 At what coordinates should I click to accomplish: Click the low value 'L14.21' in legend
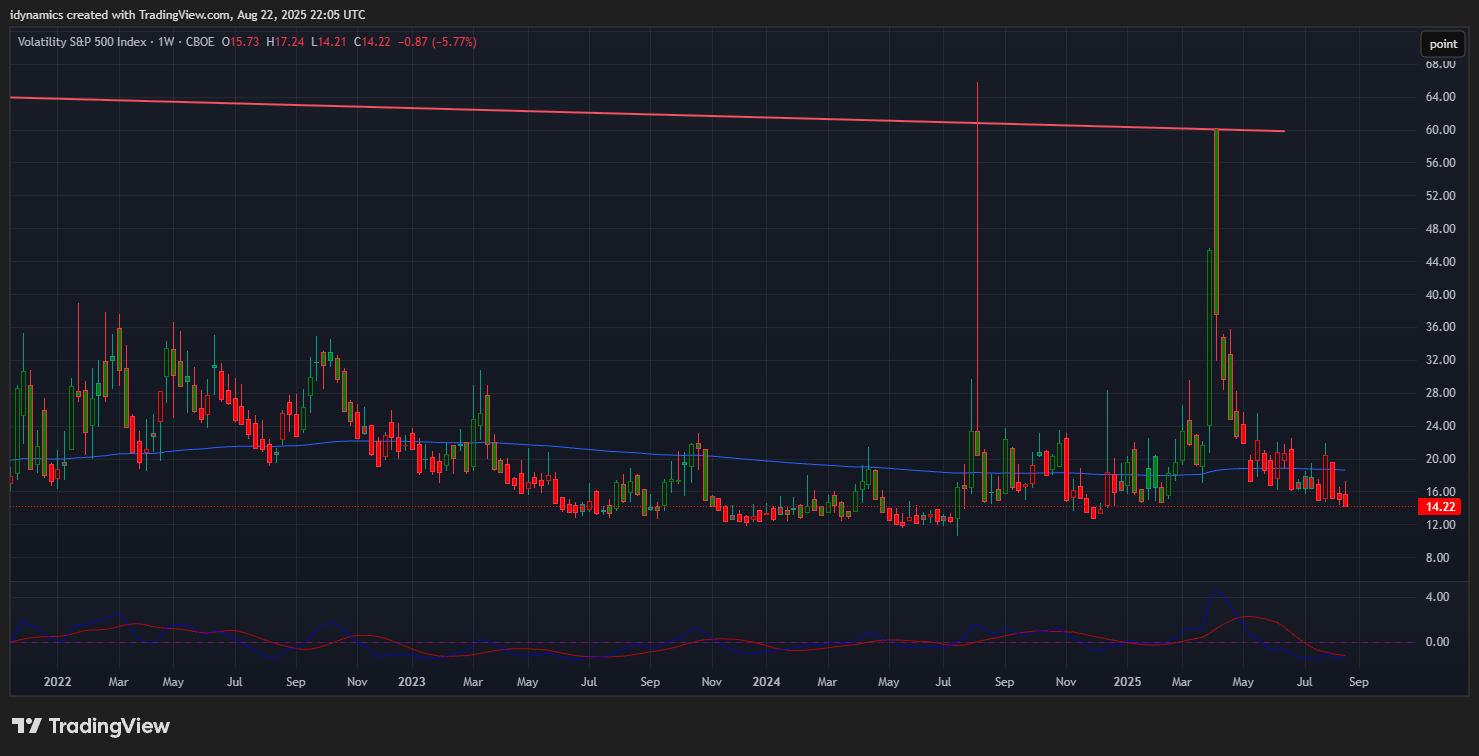click(327, 42)
